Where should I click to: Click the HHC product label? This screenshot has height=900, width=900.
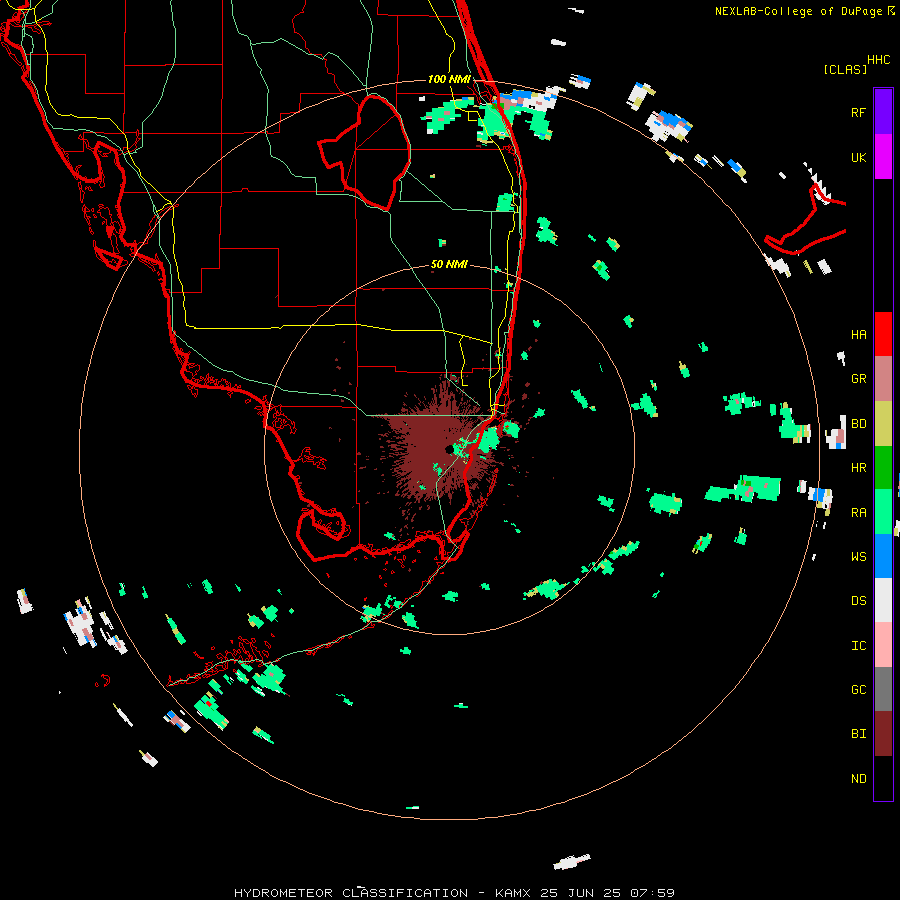coord(879,60)
